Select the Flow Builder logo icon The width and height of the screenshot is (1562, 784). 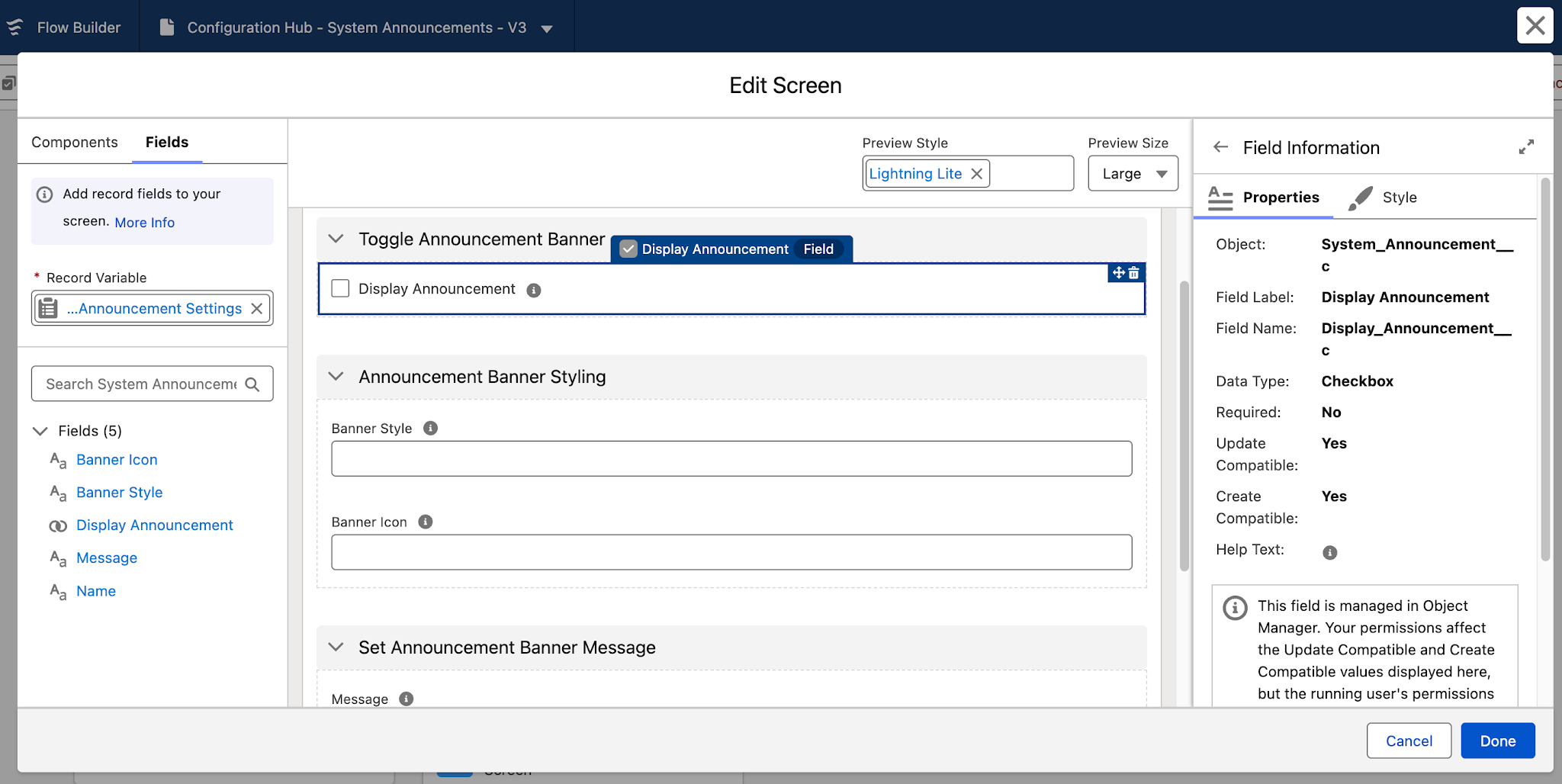point(15,27)
